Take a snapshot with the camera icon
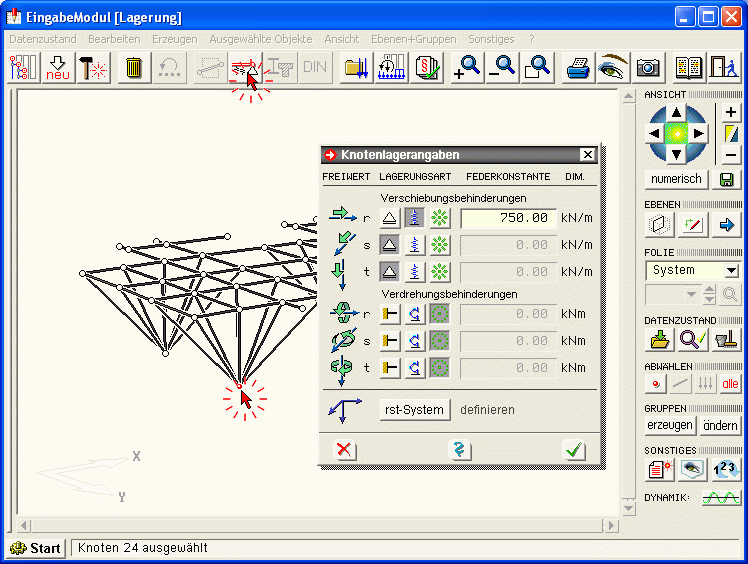The image size is (748, 564). coord(648,67)
